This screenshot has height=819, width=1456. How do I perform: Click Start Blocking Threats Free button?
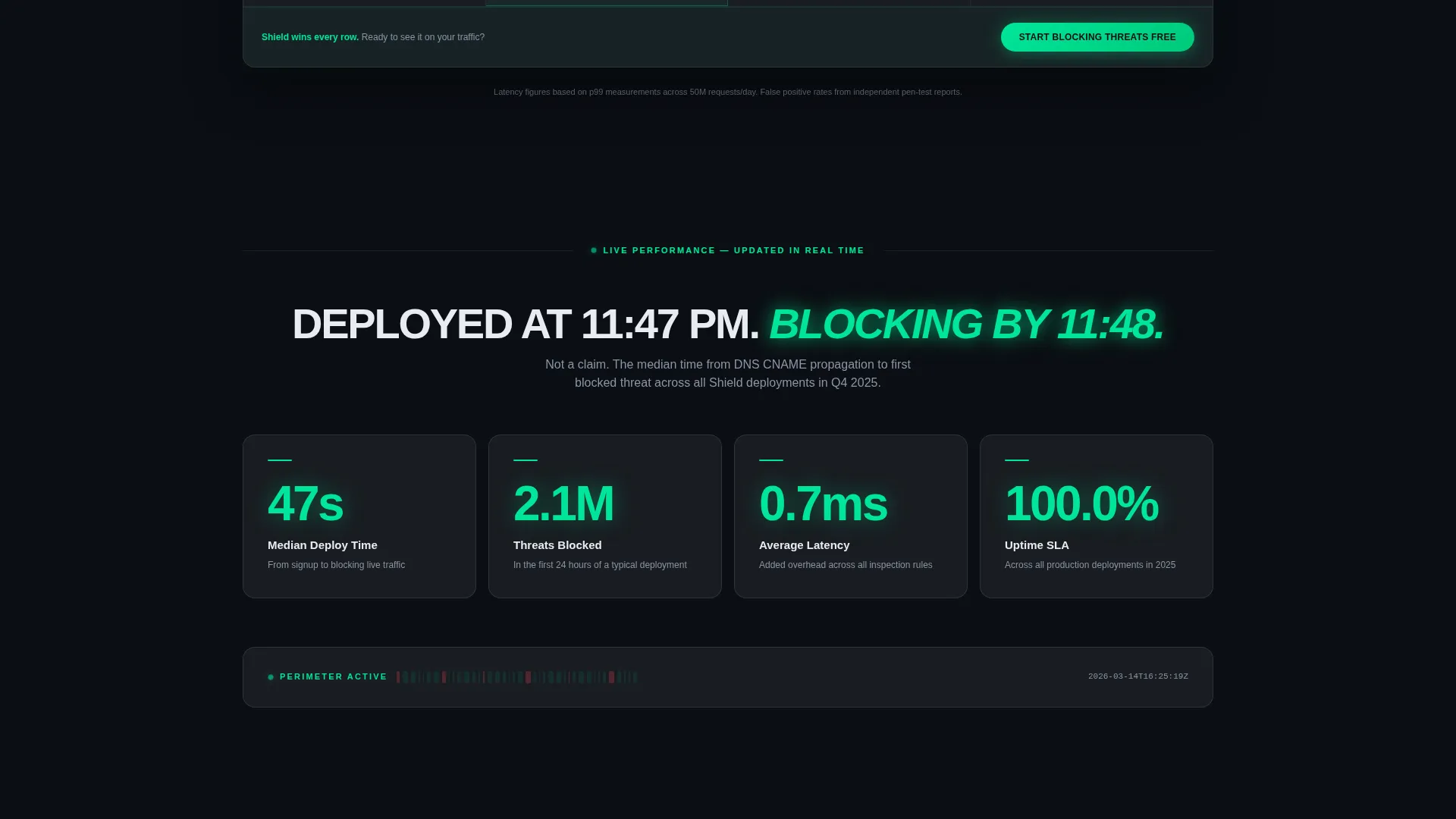pos(1097,37)
